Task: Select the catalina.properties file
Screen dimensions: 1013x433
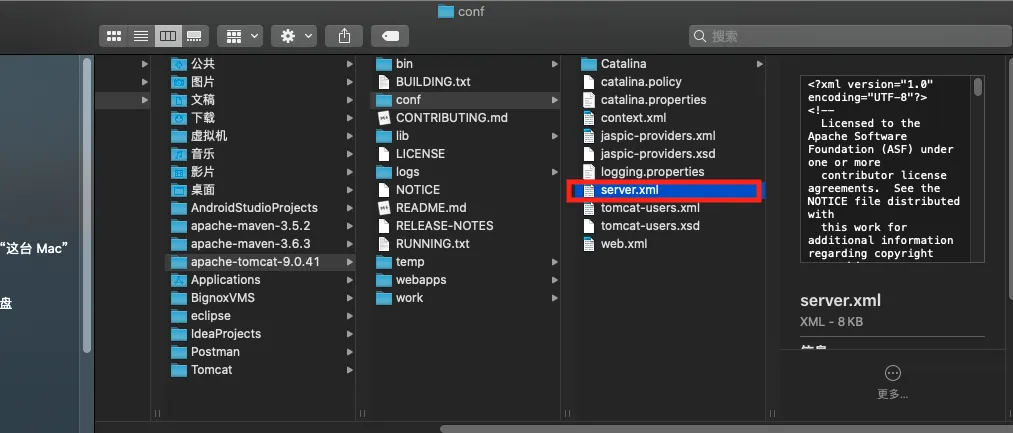Action: click(x=670, y=100)
